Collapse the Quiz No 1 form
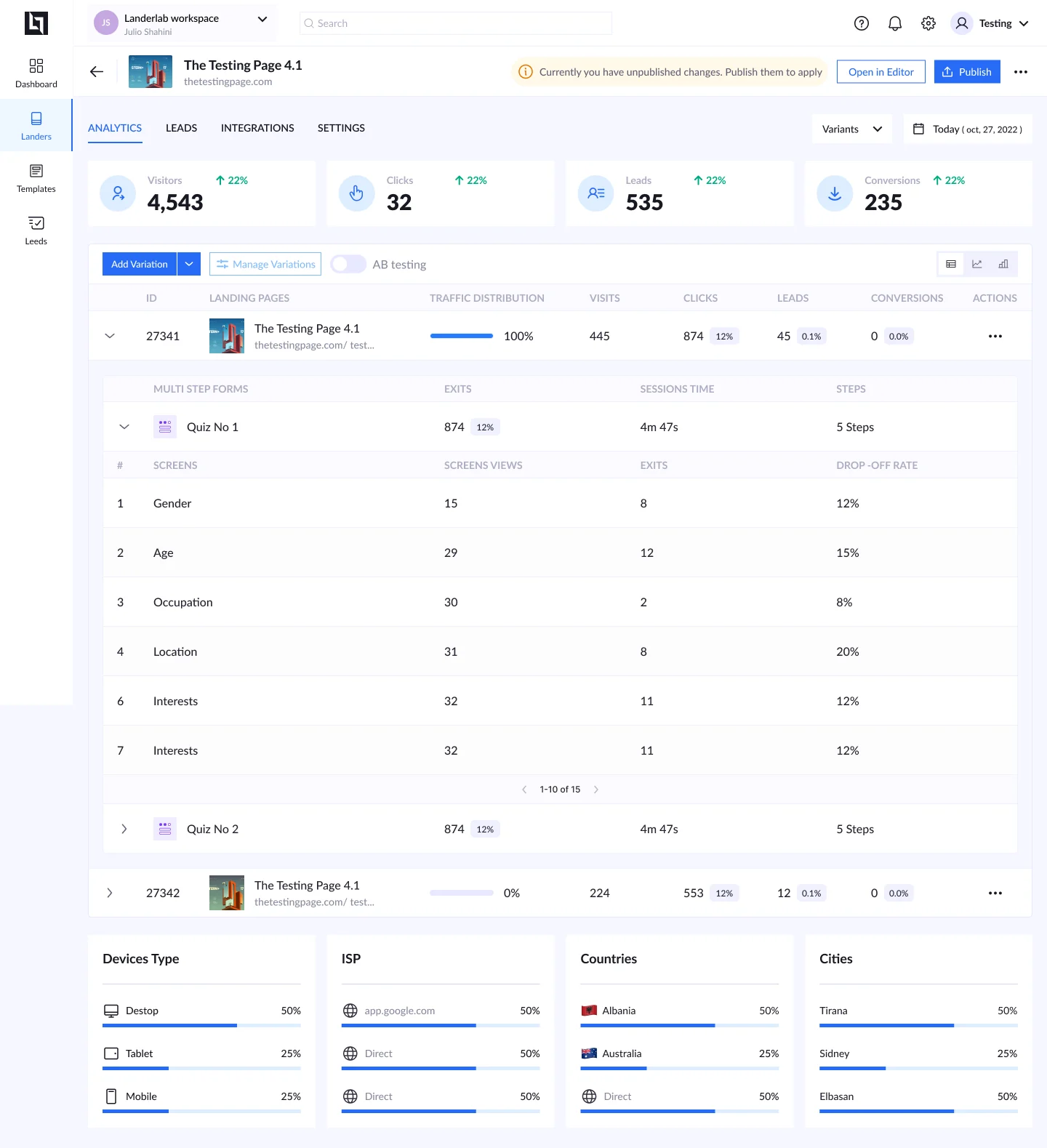 click(124, 427)
